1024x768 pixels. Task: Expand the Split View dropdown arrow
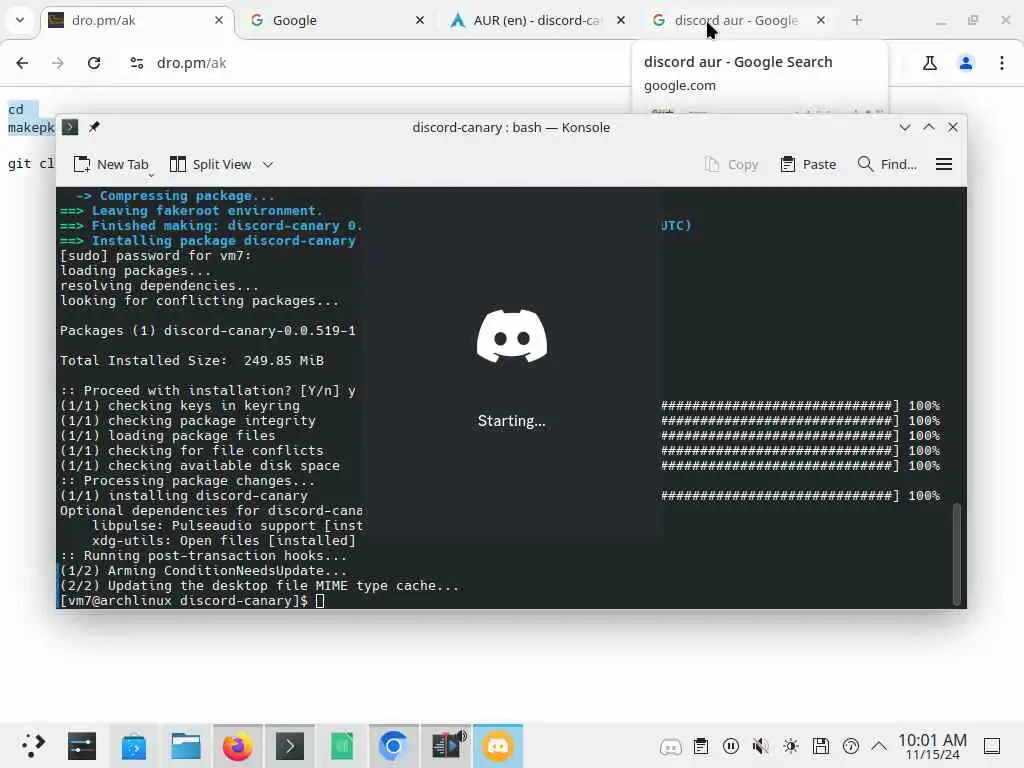click(268, 165)
